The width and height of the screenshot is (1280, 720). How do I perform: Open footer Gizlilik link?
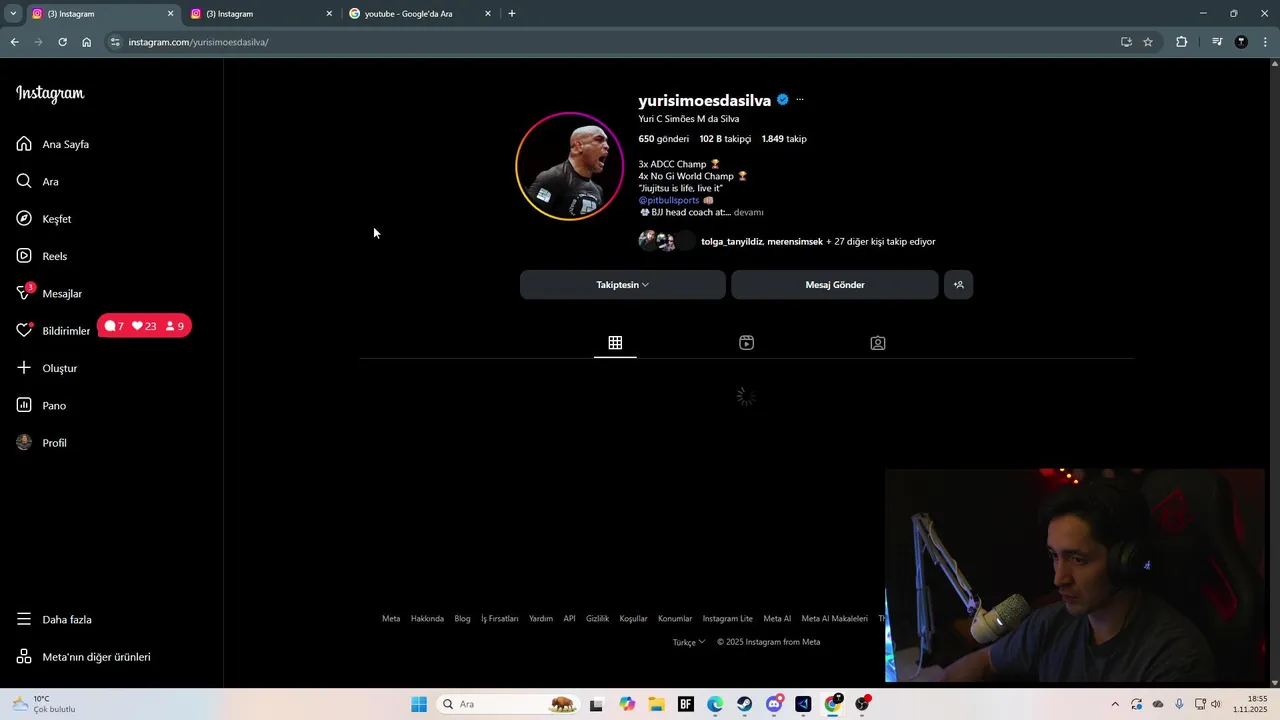click(597, 619)
